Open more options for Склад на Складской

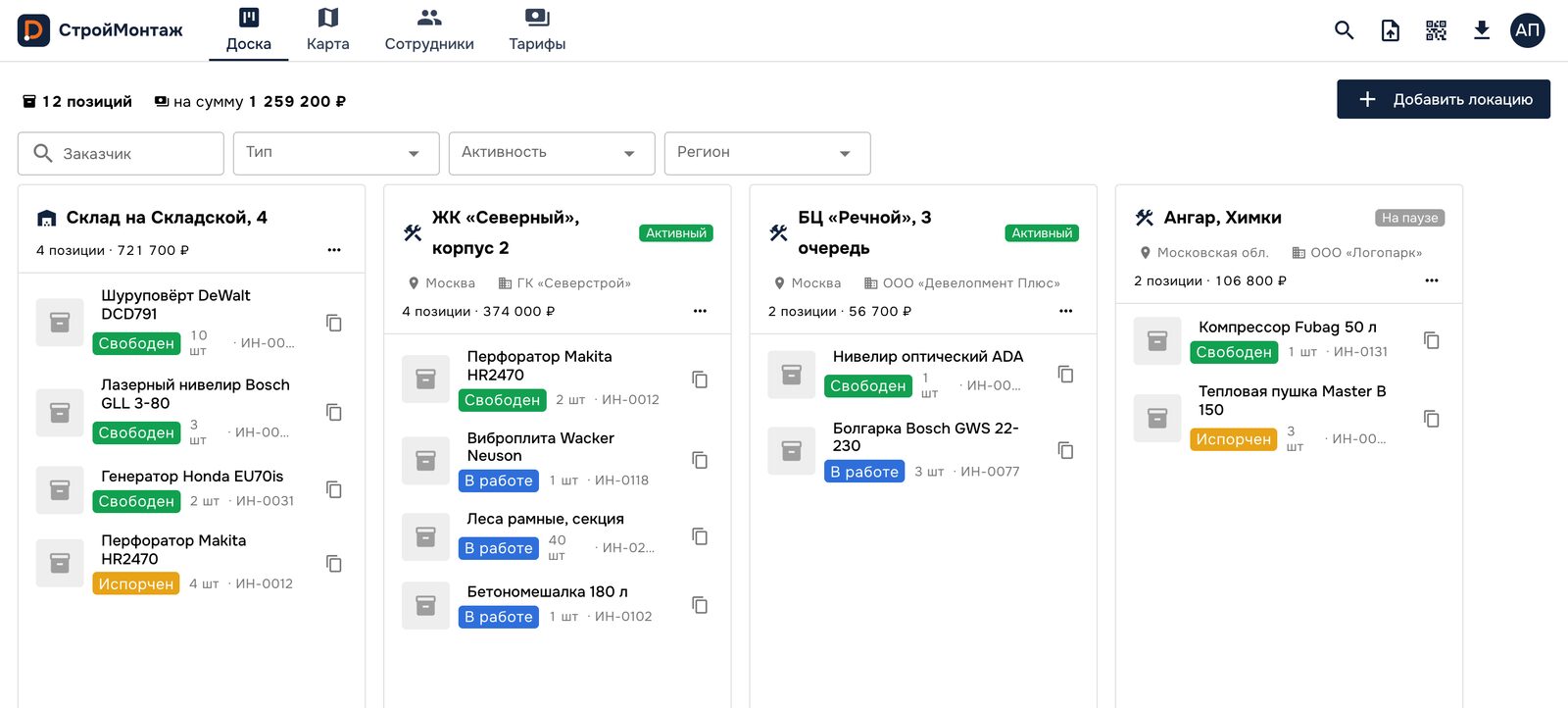click(x=334, y=250)
